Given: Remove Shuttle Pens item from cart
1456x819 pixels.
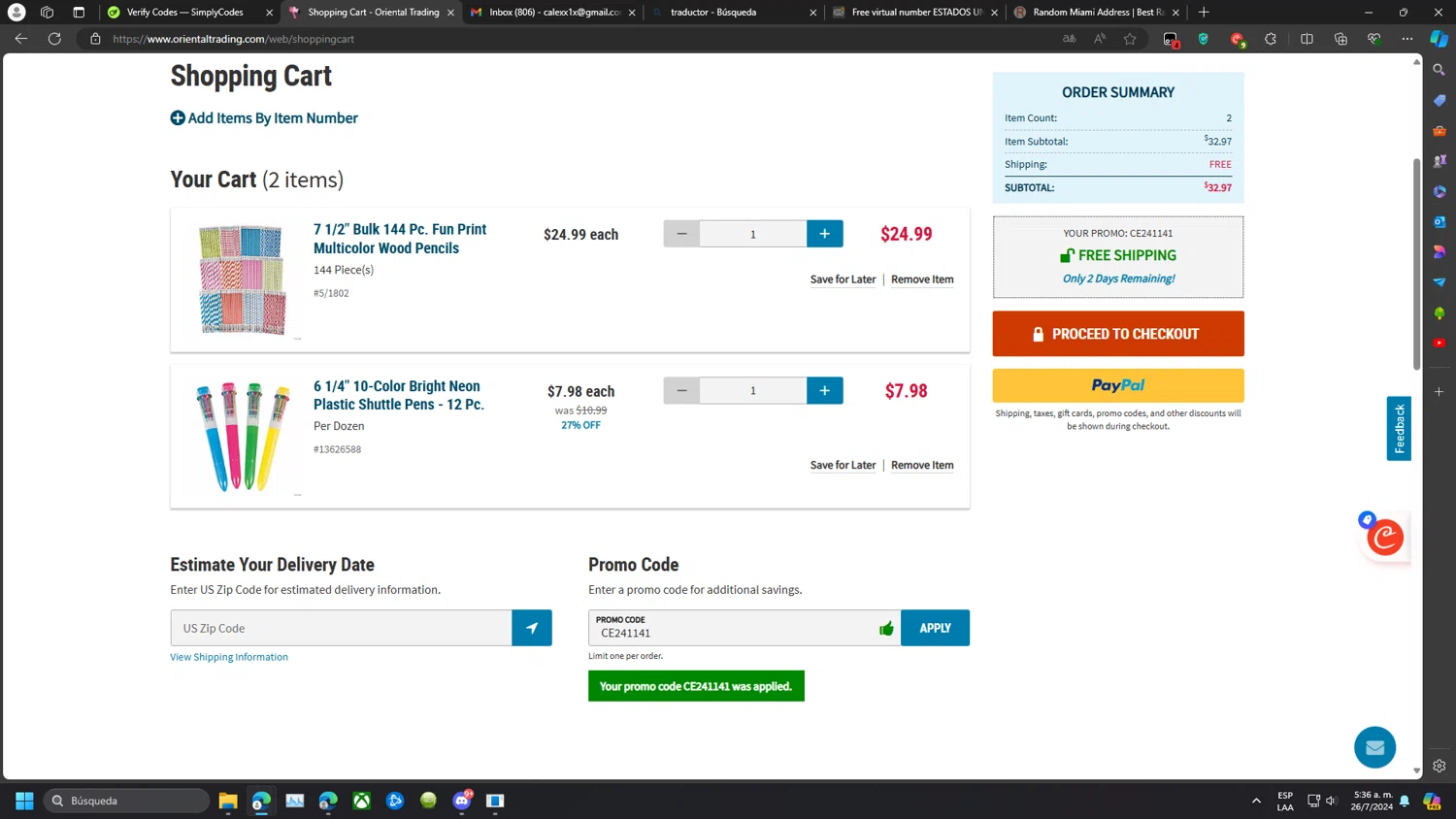Looking at the screenshot, I should (922, 466).
